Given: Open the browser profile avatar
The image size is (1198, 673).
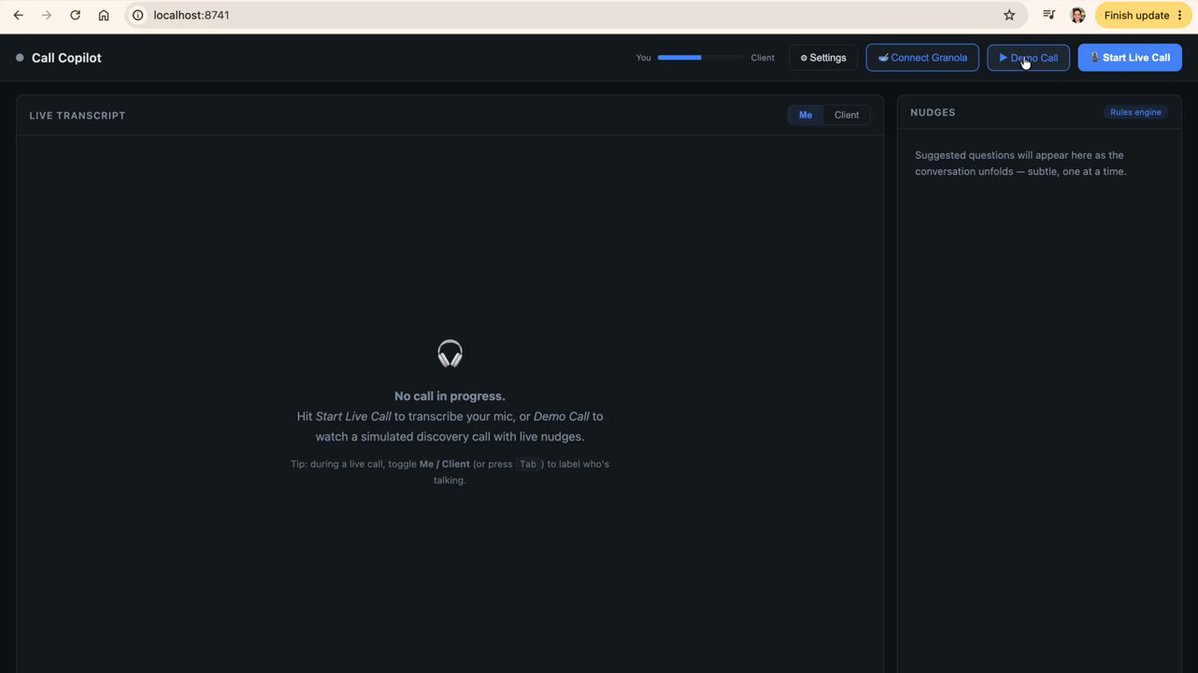Looking at the screenshot, I should coord(1078,15).
